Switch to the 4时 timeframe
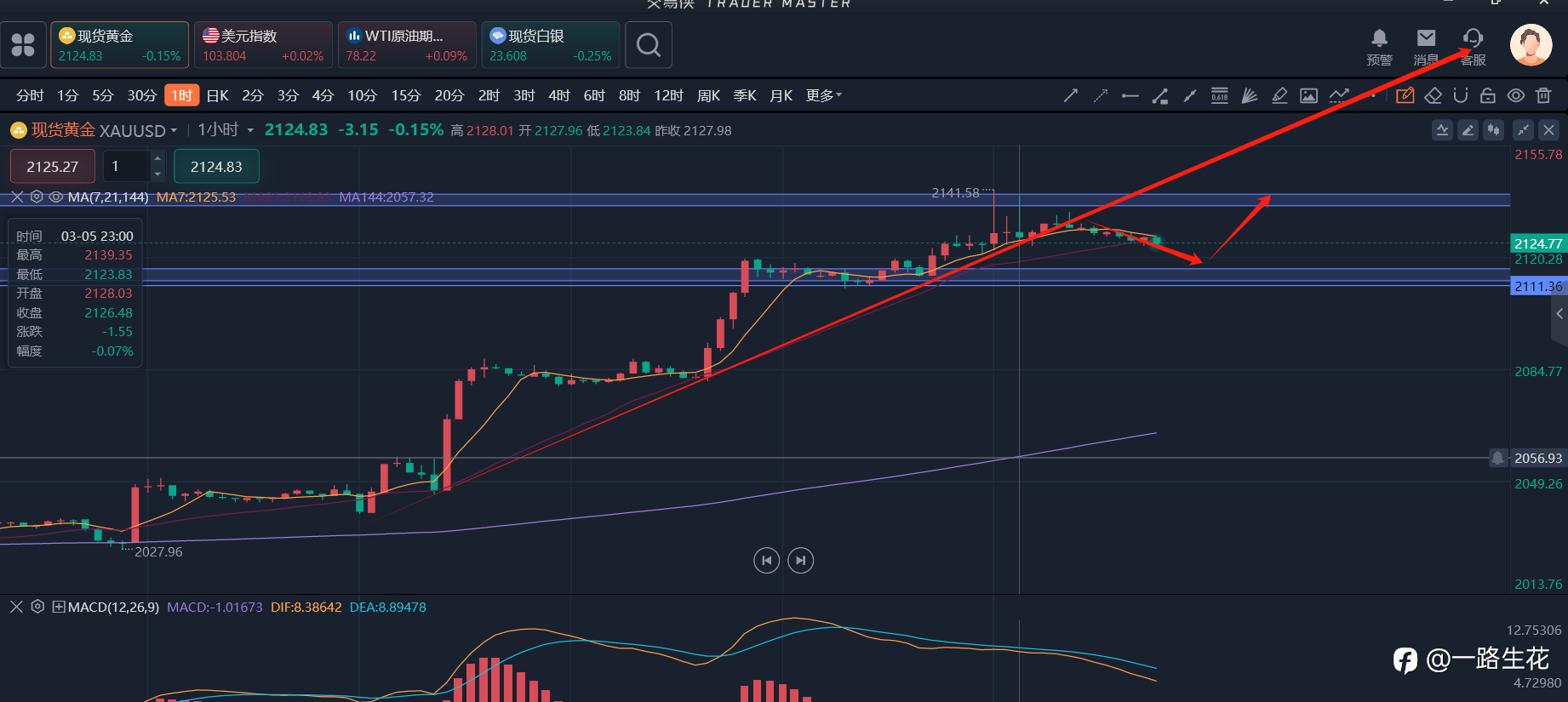 [559, 95]
